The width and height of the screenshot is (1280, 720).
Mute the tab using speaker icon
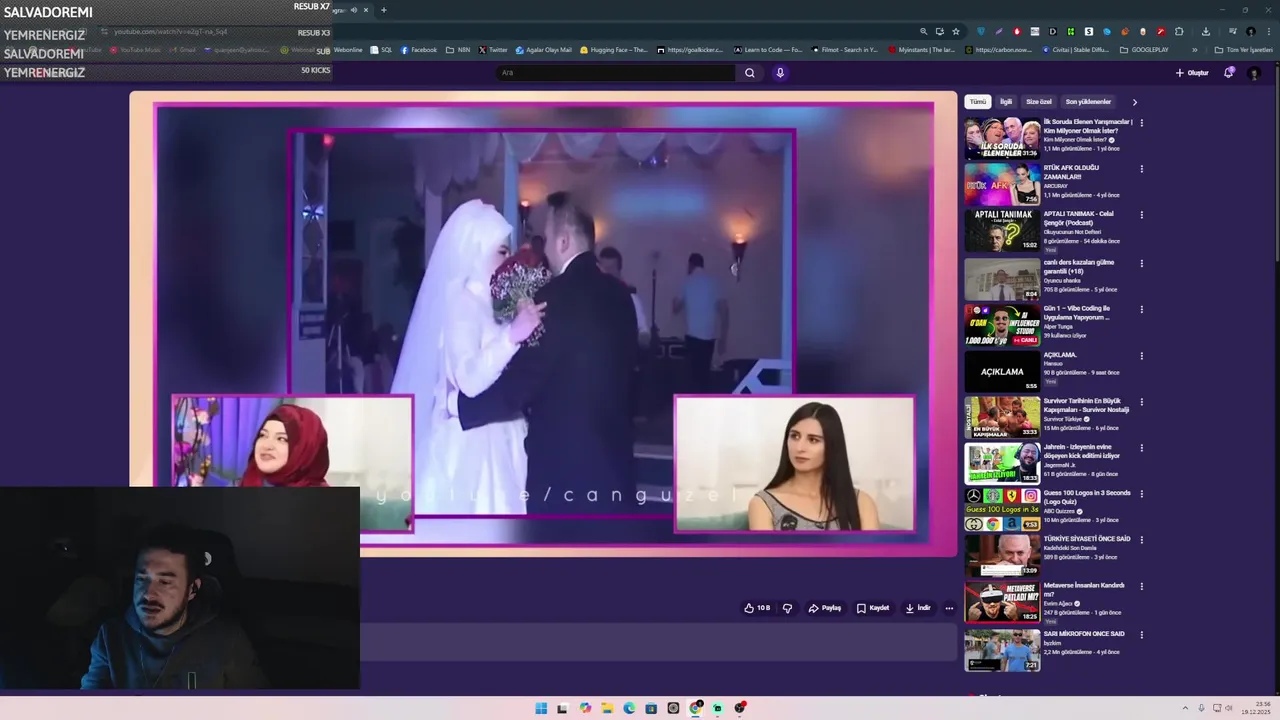pyautogui.click(x=354, y=10)
